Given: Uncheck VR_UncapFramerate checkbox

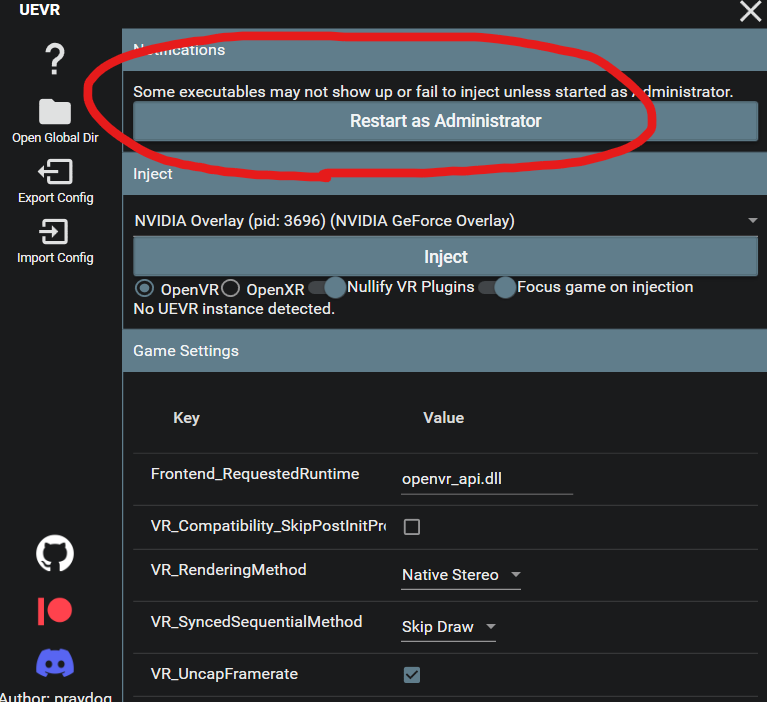Looking at the screenshot, I should pyautogui.click(x=411, y=675).
